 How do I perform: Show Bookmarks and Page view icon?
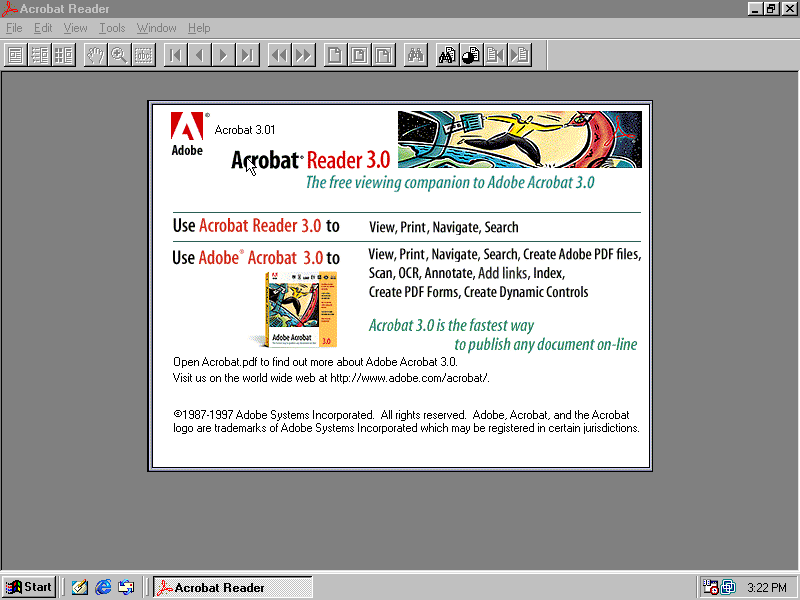[40, 55]
